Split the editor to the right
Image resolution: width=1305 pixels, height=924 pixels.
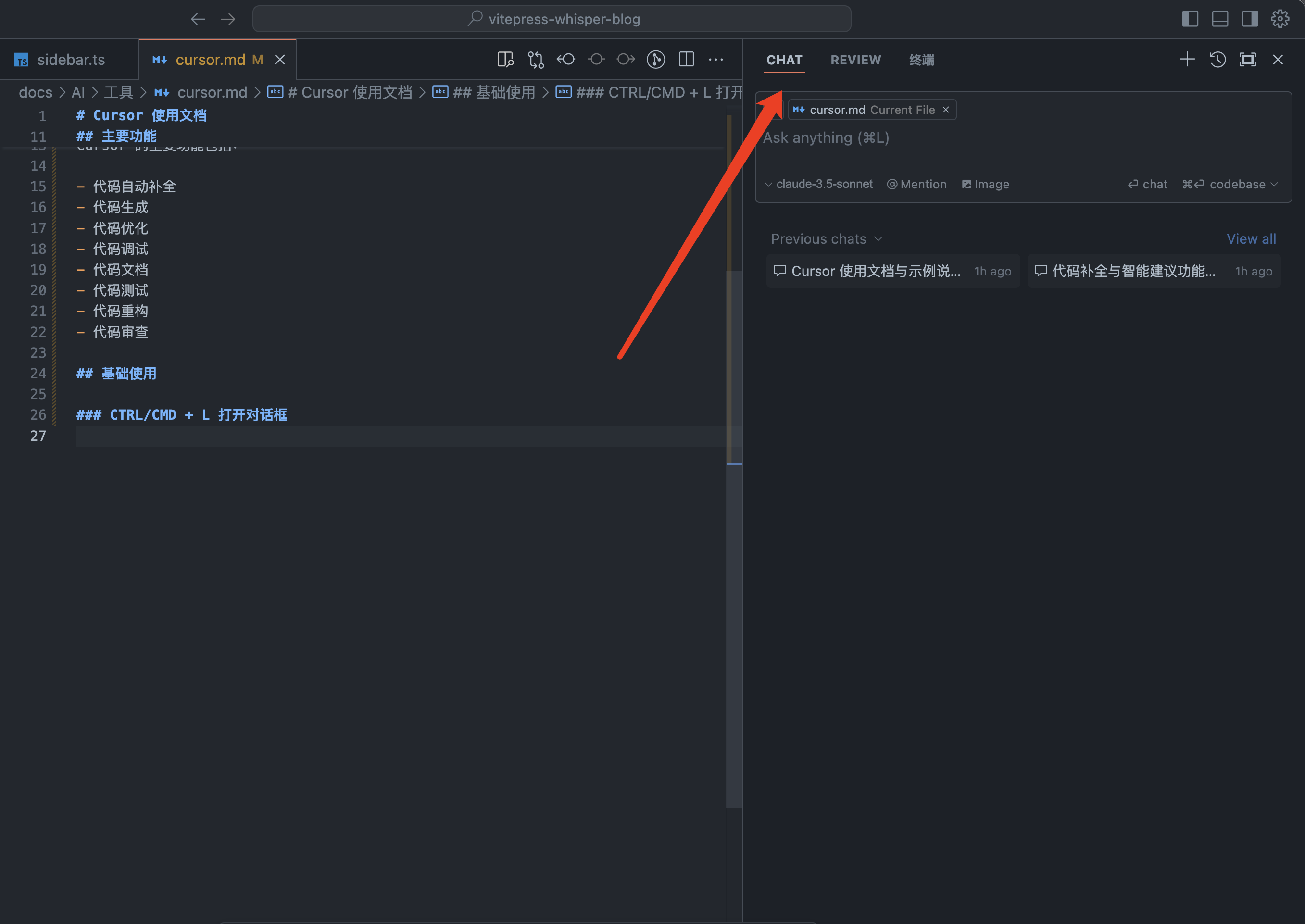(x=686, y=60)
